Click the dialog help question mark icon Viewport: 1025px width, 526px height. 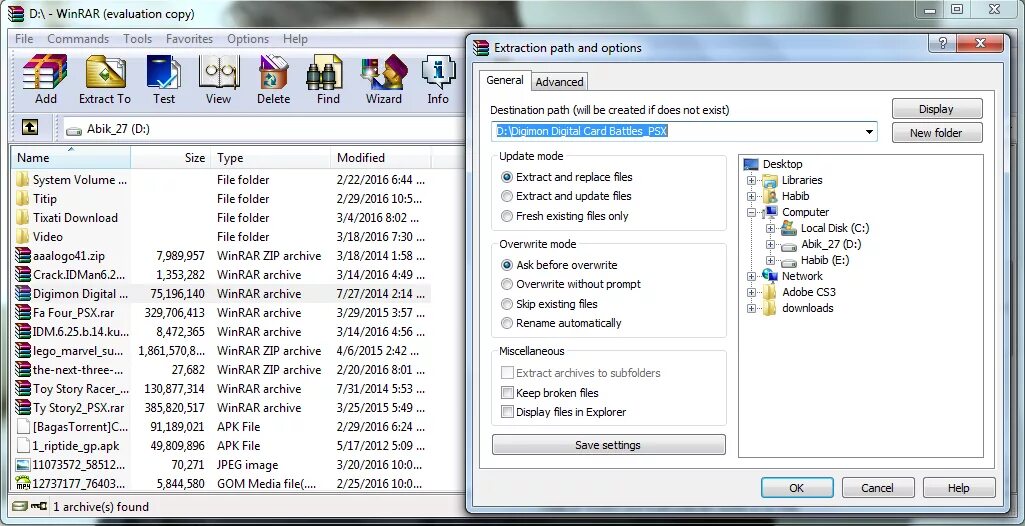tap(943, 43)
